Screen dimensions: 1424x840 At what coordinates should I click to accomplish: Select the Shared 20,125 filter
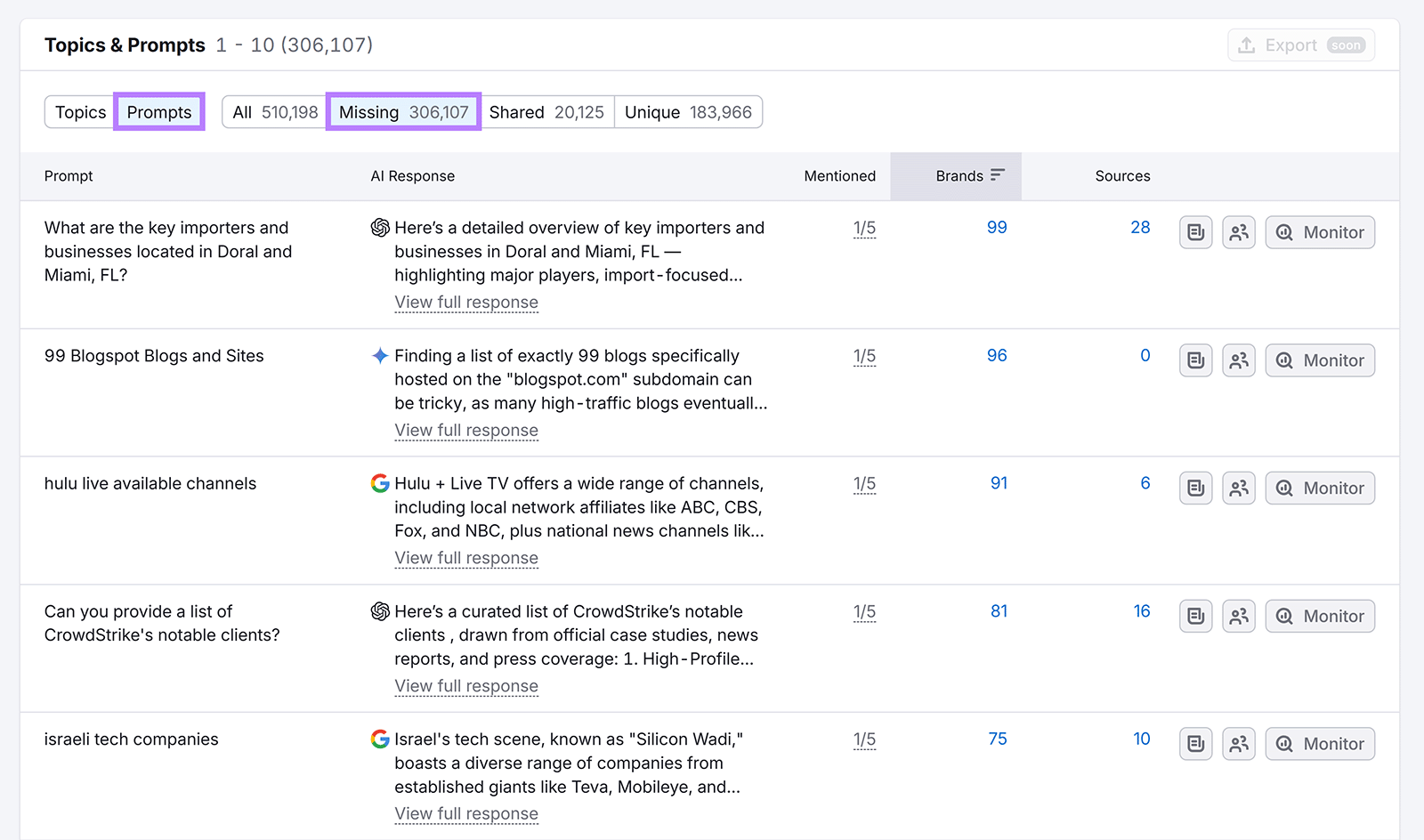coord(546,112)
